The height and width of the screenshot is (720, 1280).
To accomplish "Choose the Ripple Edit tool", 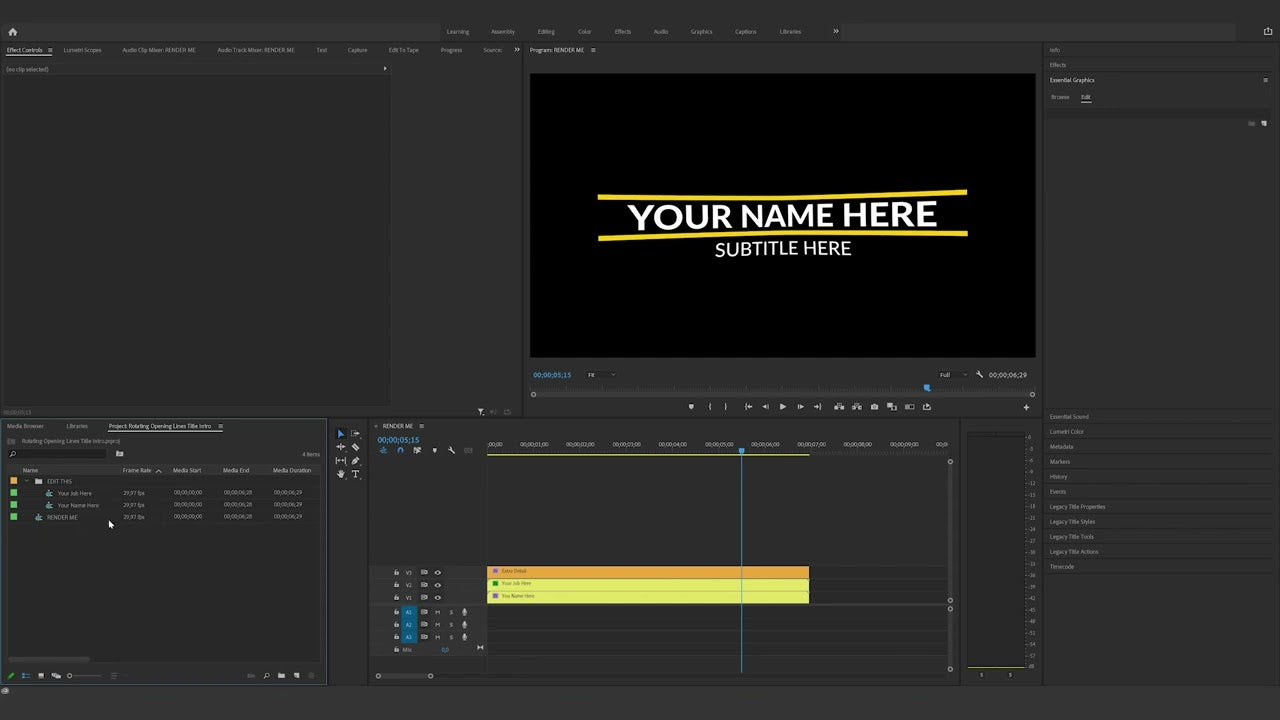I will click(340, 447).
